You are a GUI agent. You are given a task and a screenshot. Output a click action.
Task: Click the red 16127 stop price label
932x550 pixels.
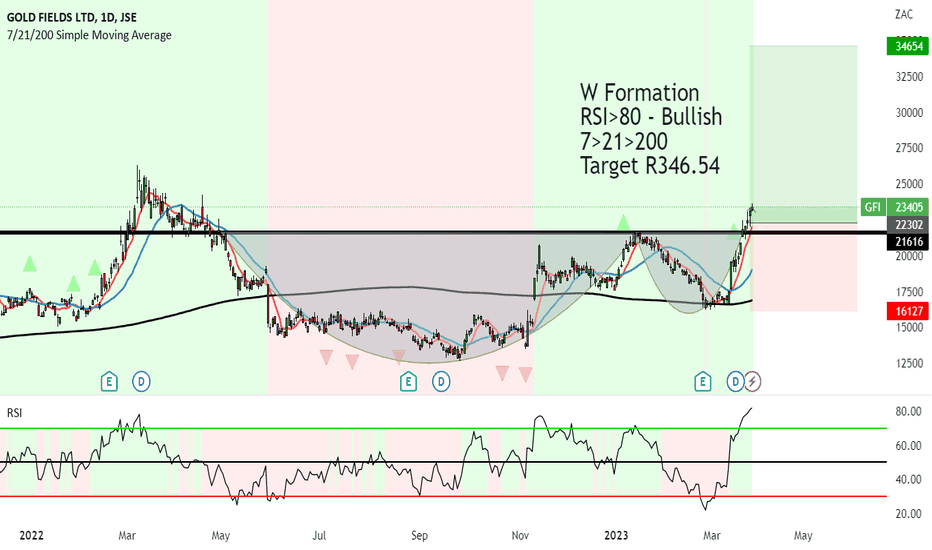tap(908, 311)
